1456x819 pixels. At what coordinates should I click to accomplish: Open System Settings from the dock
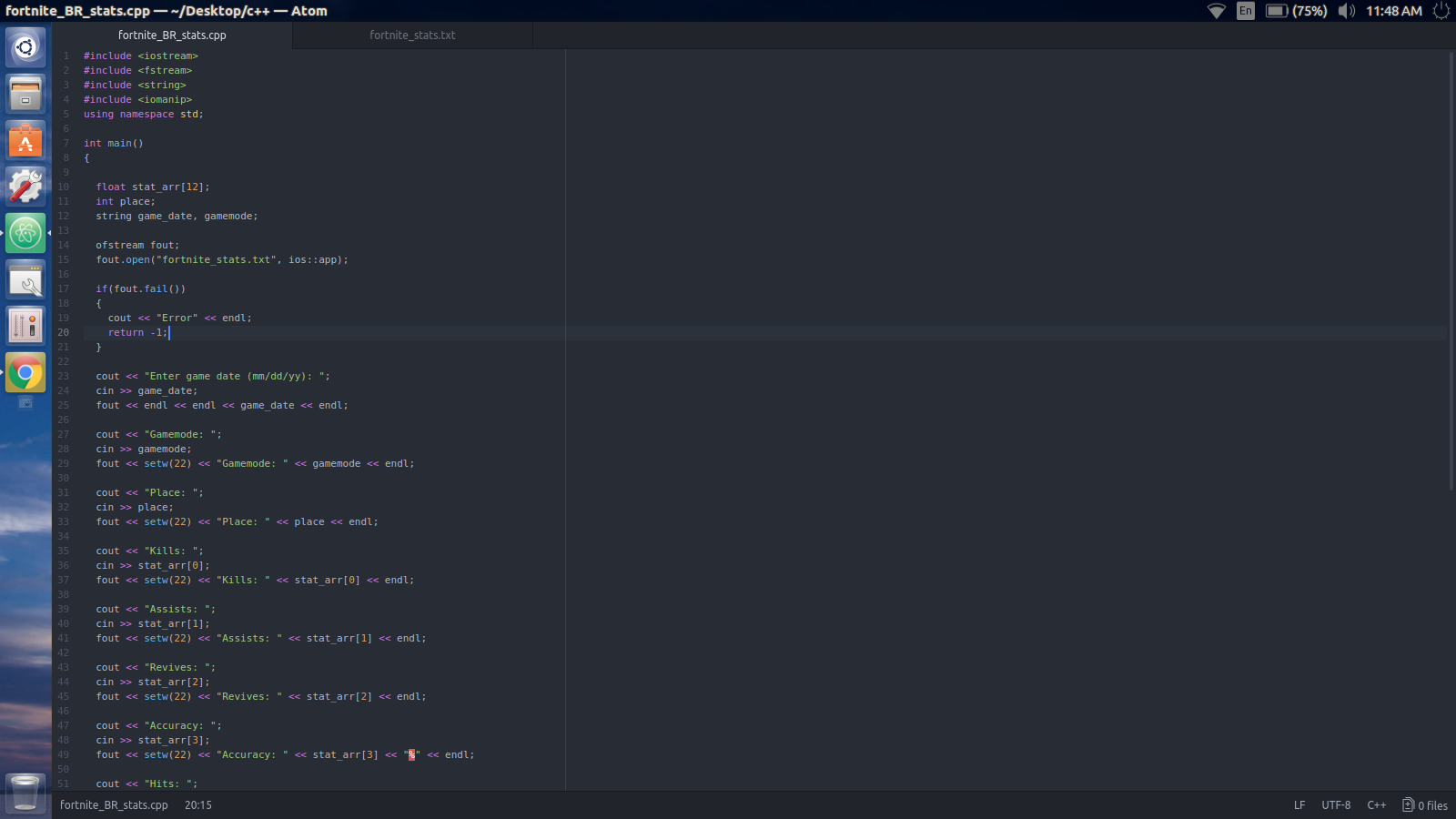25,186
